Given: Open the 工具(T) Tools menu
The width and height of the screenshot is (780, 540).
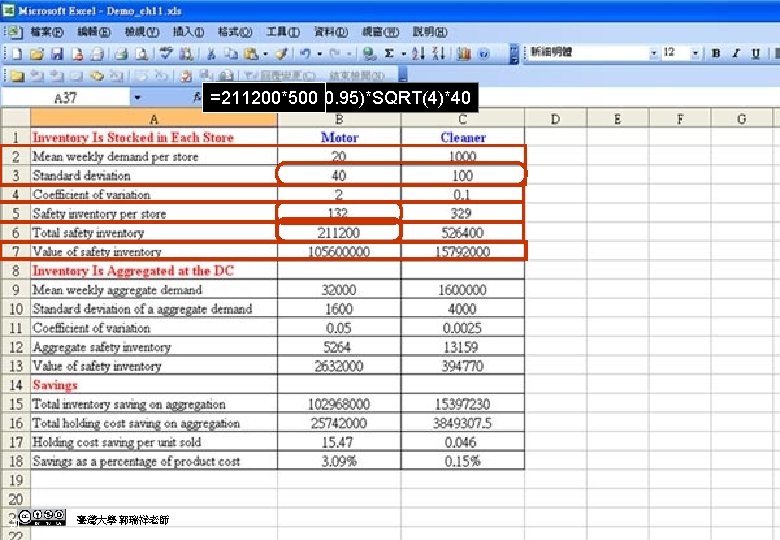Looking at the screenshot, I should point(283,32).
